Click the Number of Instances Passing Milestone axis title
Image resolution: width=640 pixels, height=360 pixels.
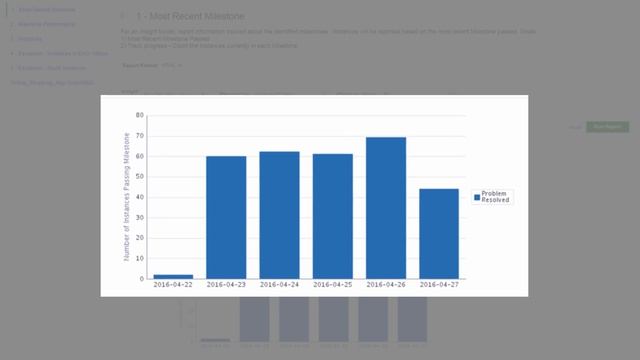[x=127, y=197]
